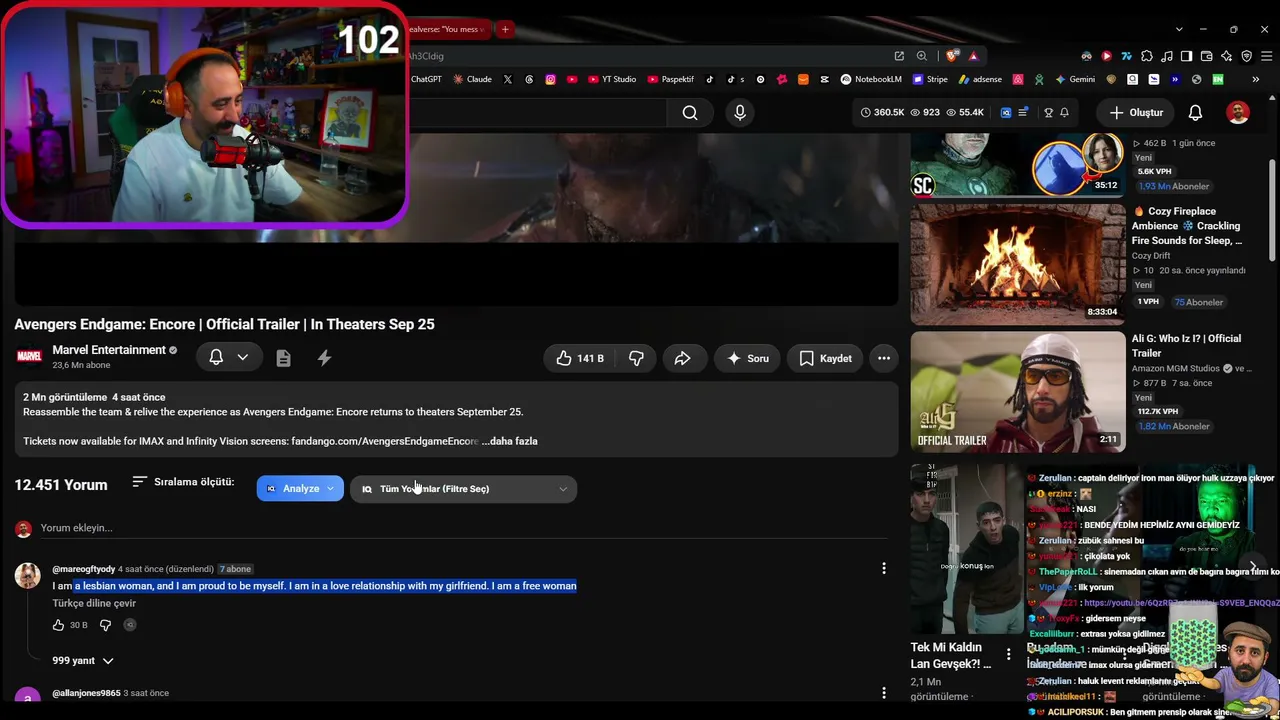Open the Instagram bookmark icon
Viewport: 1280px width, 720px height.
tap(550, 79)
